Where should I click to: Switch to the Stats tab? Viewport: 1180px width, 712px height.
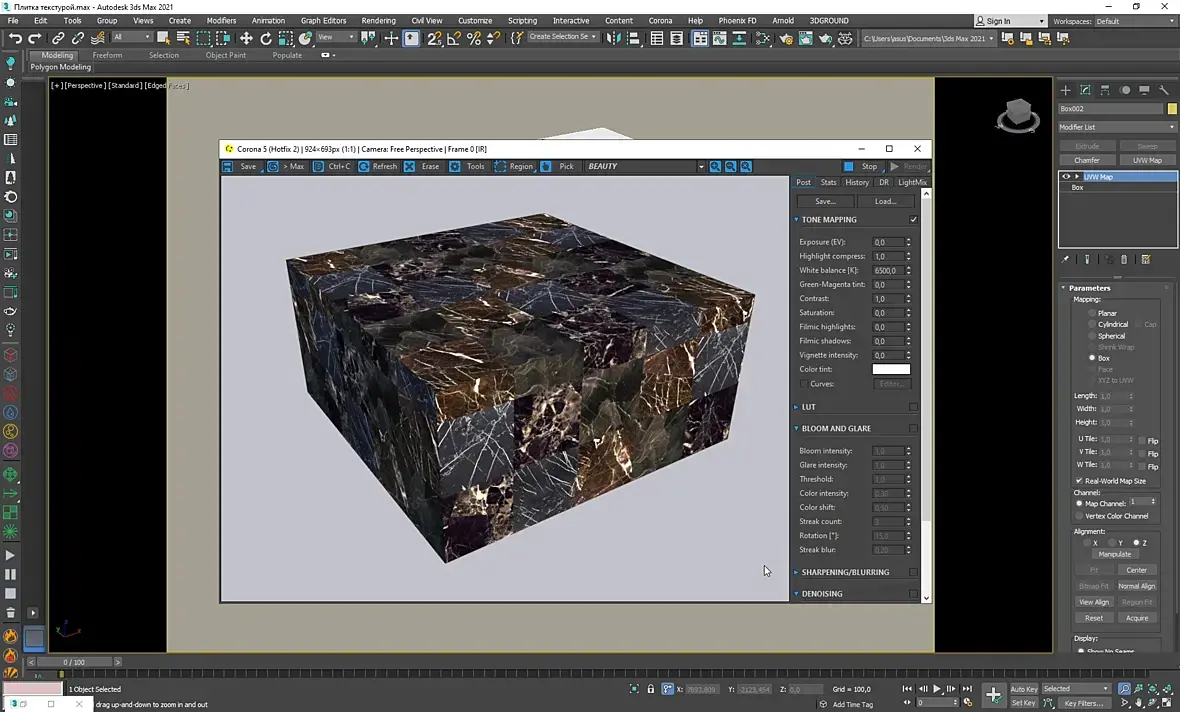[x=828, y=182]
